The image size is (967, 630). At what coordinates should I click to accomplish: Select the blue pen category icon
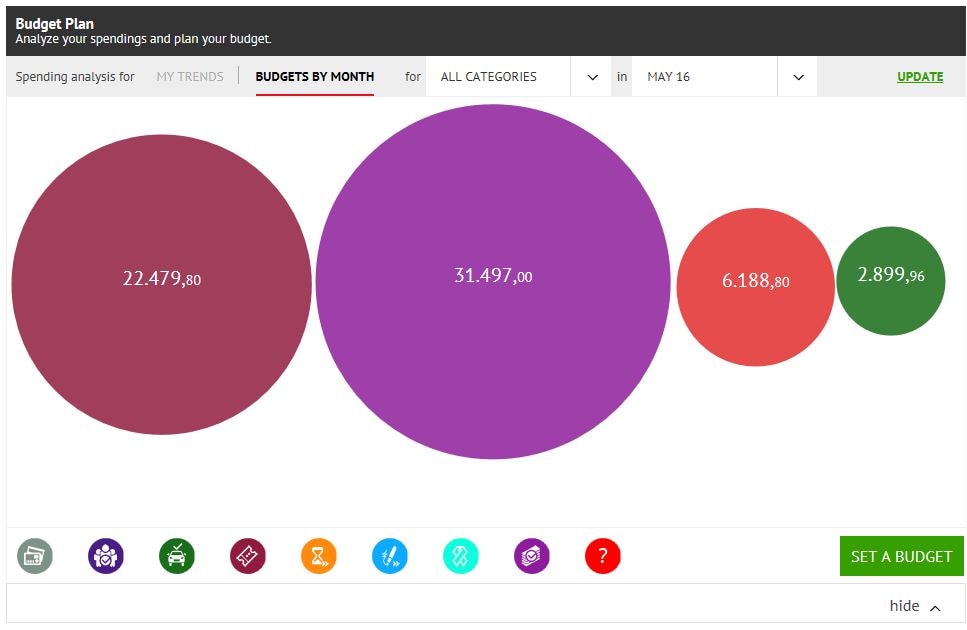pos(390,555)
